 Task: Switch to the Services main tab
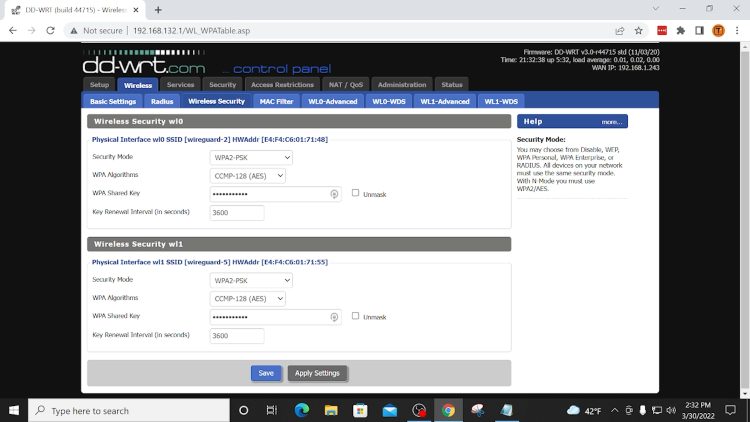click(x=180, y=85)
